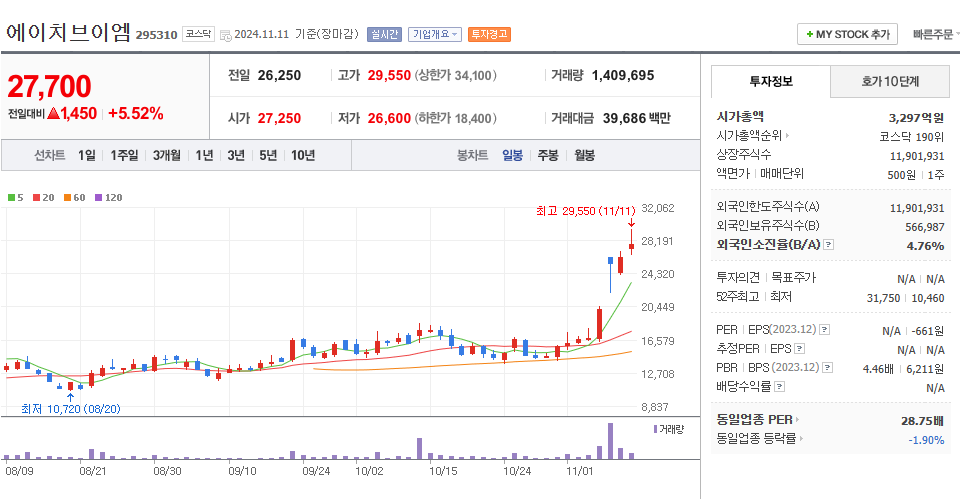Click the 거래대금 value 39,686 백만
The image size is (960, 499).
637,118
